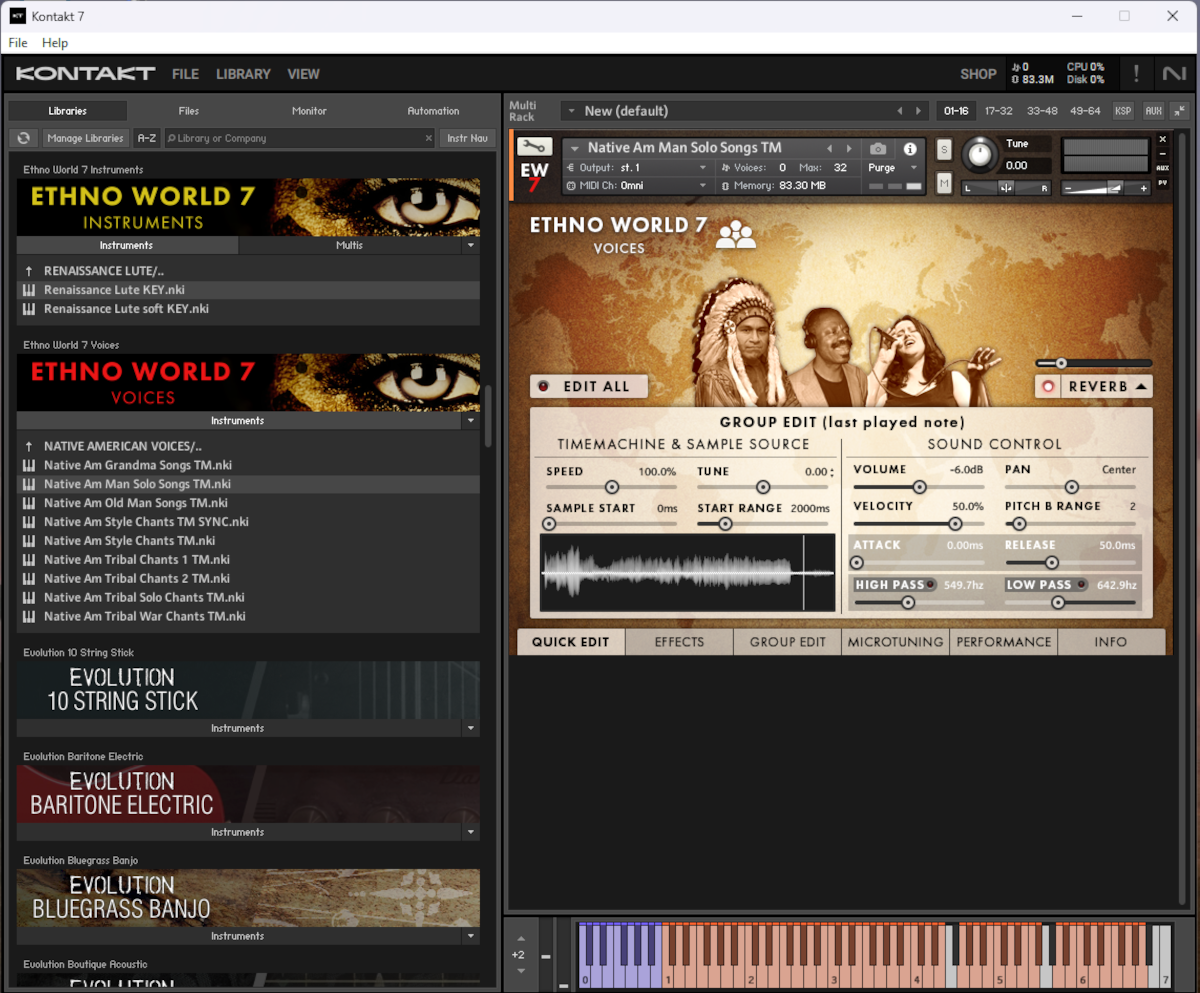Enable the HIGH PASS filter
Viewport: 1200px width, 993px height.
(930, 585)
